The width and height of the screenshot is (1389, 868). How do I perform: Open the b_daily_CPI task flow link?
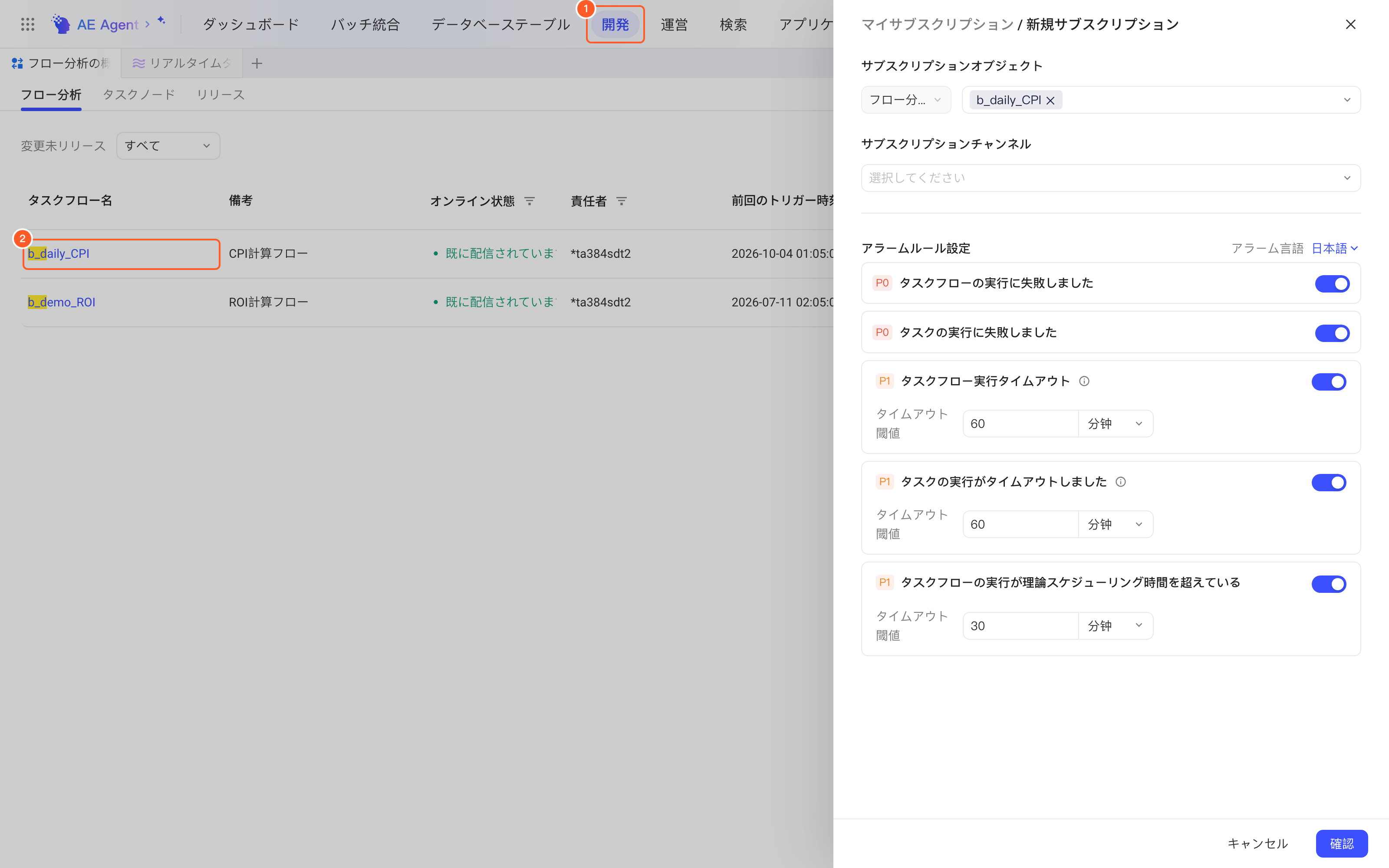point(59,254)
